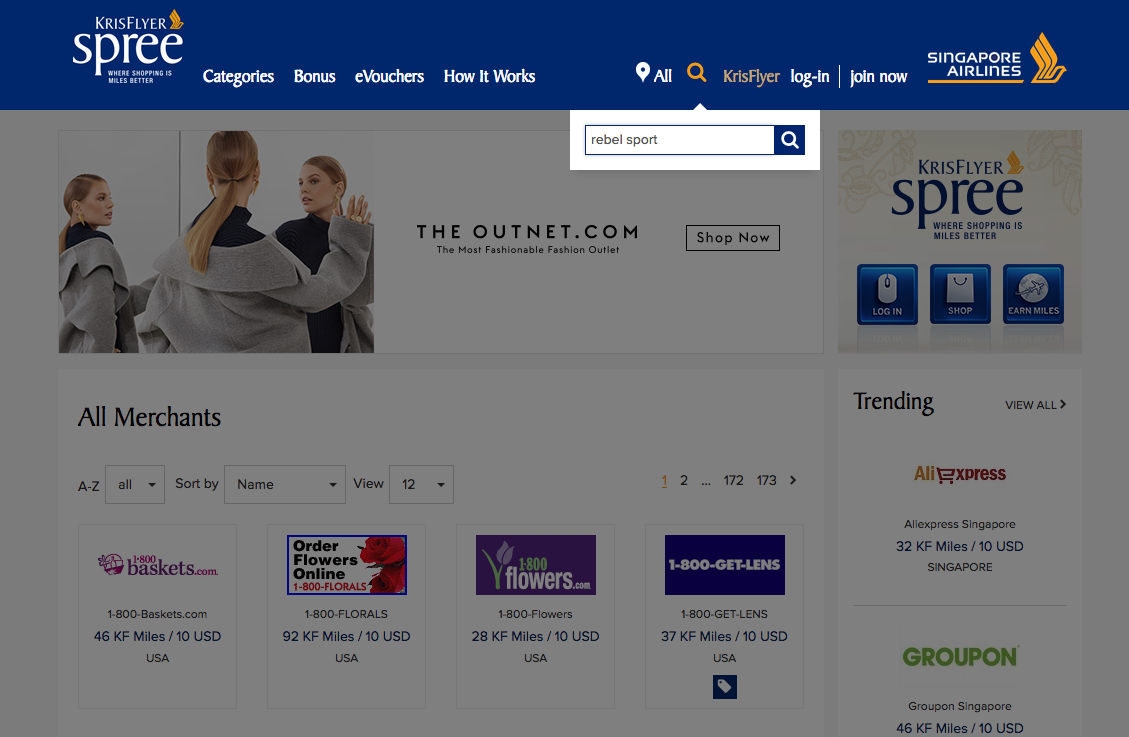The image size is (1129, 737).
Task: Select current page 1 in pagination
Action: tap(665, 480)
